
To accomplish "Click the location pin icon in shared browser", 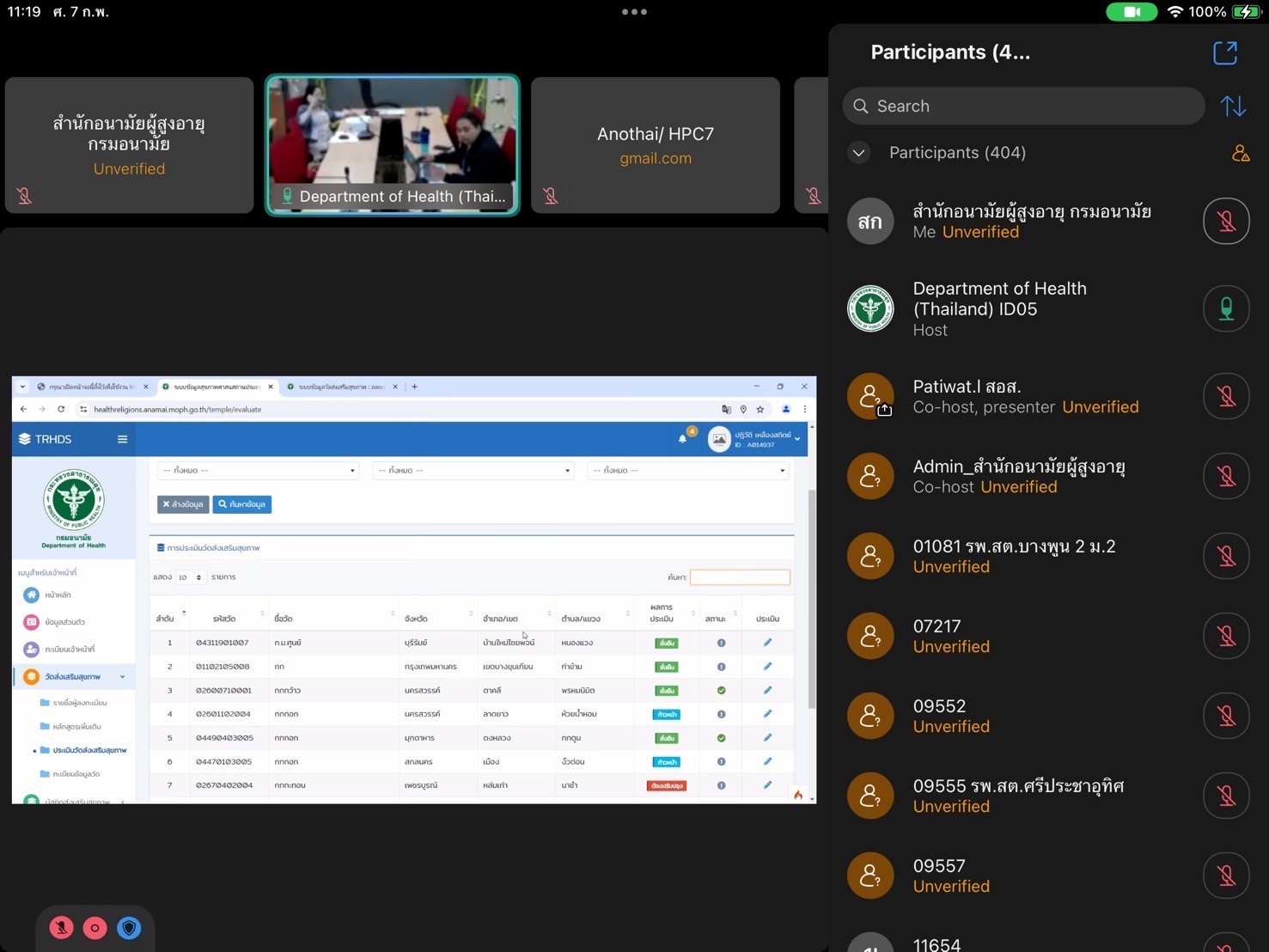I will pos(743,410).
